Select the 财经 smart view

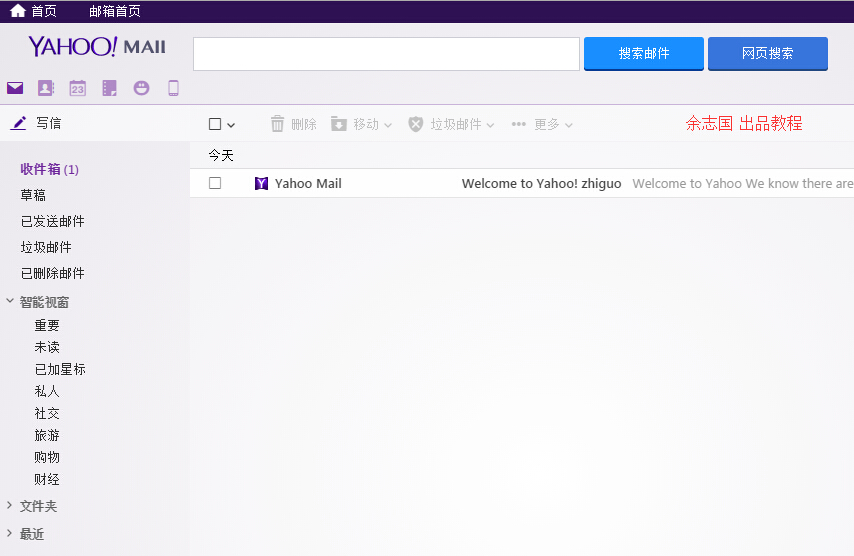(47, 479)
